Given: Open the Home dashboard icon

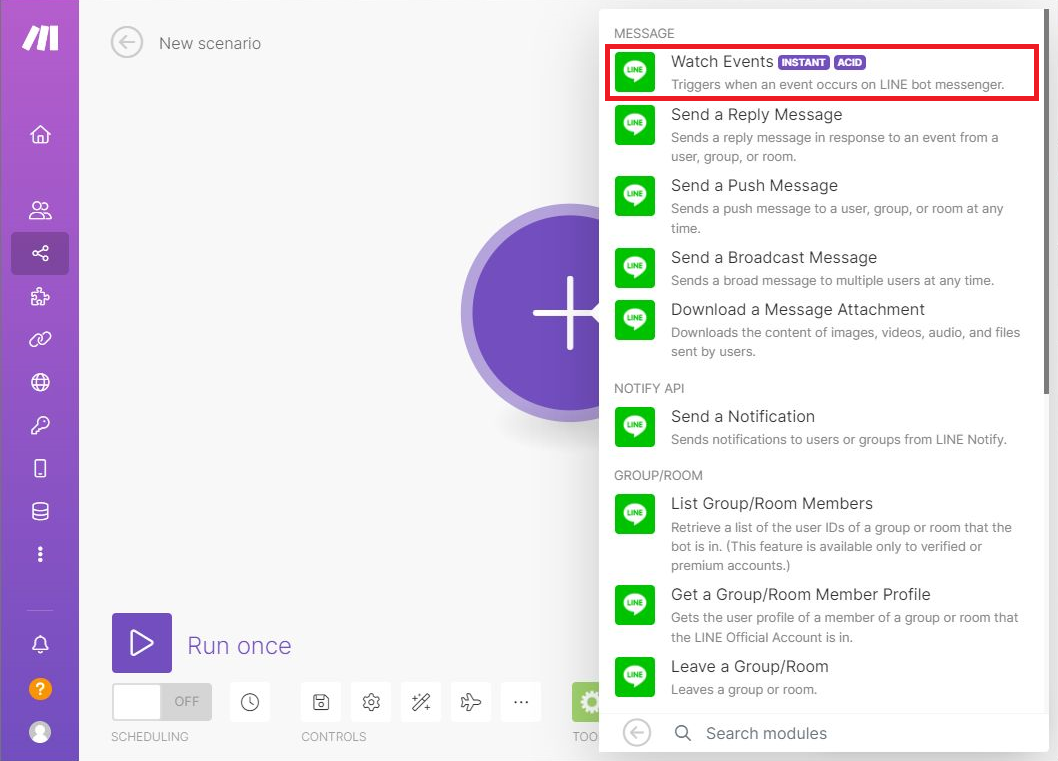Looking at the screenshot, I should click(x=40, y=134).
